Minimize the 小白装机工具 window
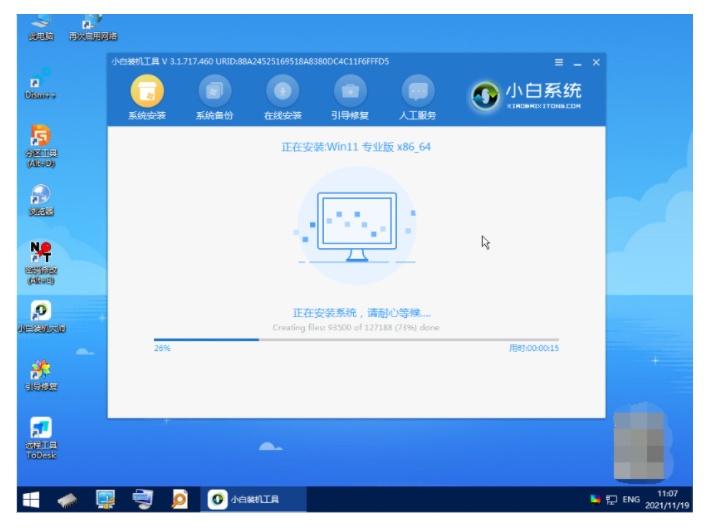 (577, 63)
